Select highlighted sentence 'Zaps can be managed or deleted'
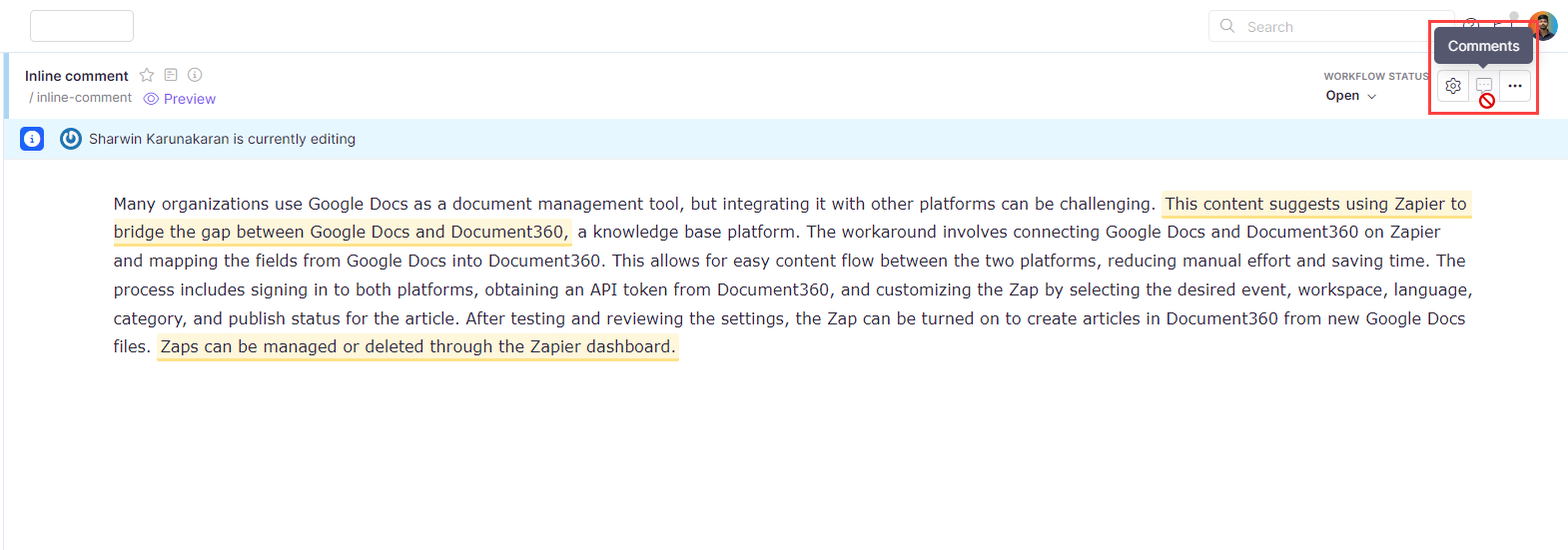Screen dimensions: 1568x550 417,346
